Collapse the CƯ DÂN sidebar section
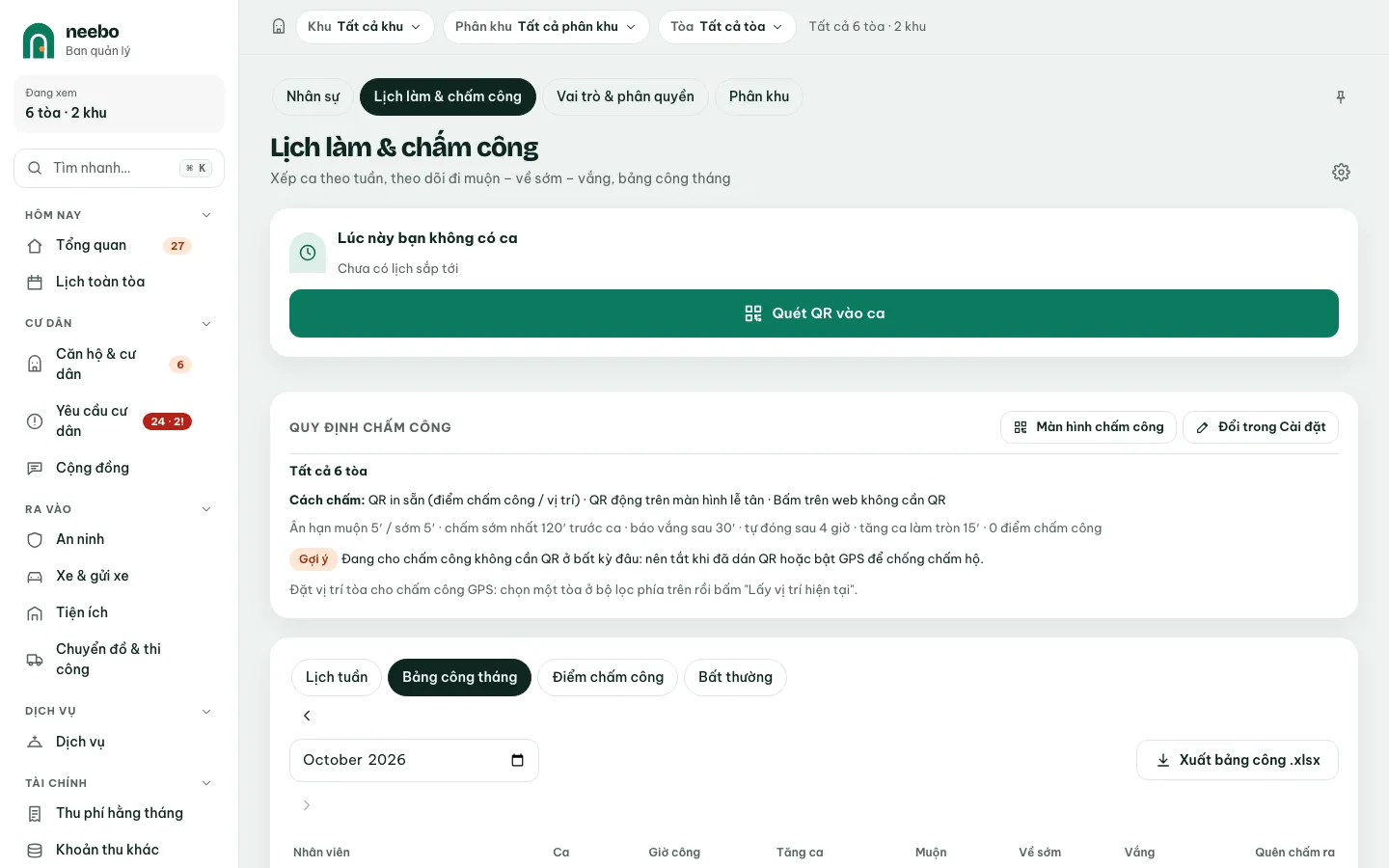 point(205,323)
